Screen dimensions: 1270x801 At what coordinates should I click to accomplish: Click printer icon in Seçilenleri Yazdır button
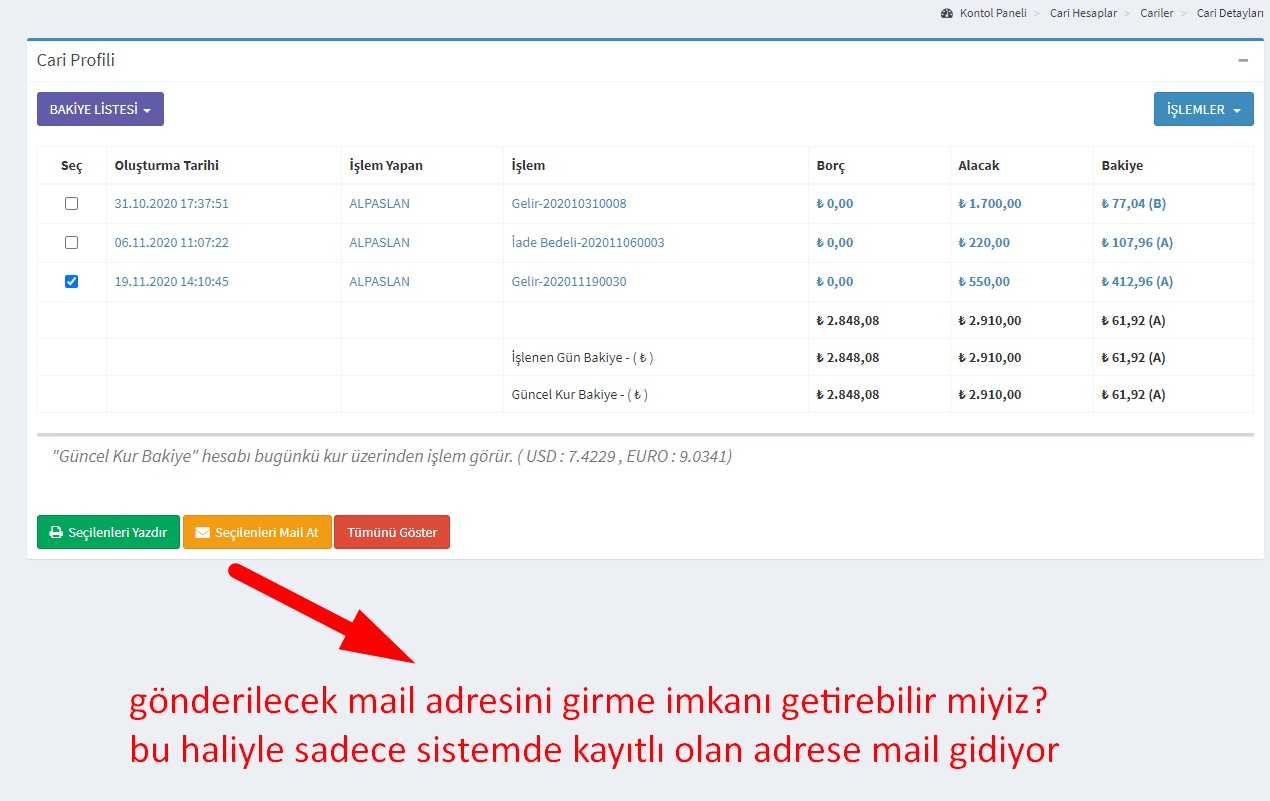(56, 533)
